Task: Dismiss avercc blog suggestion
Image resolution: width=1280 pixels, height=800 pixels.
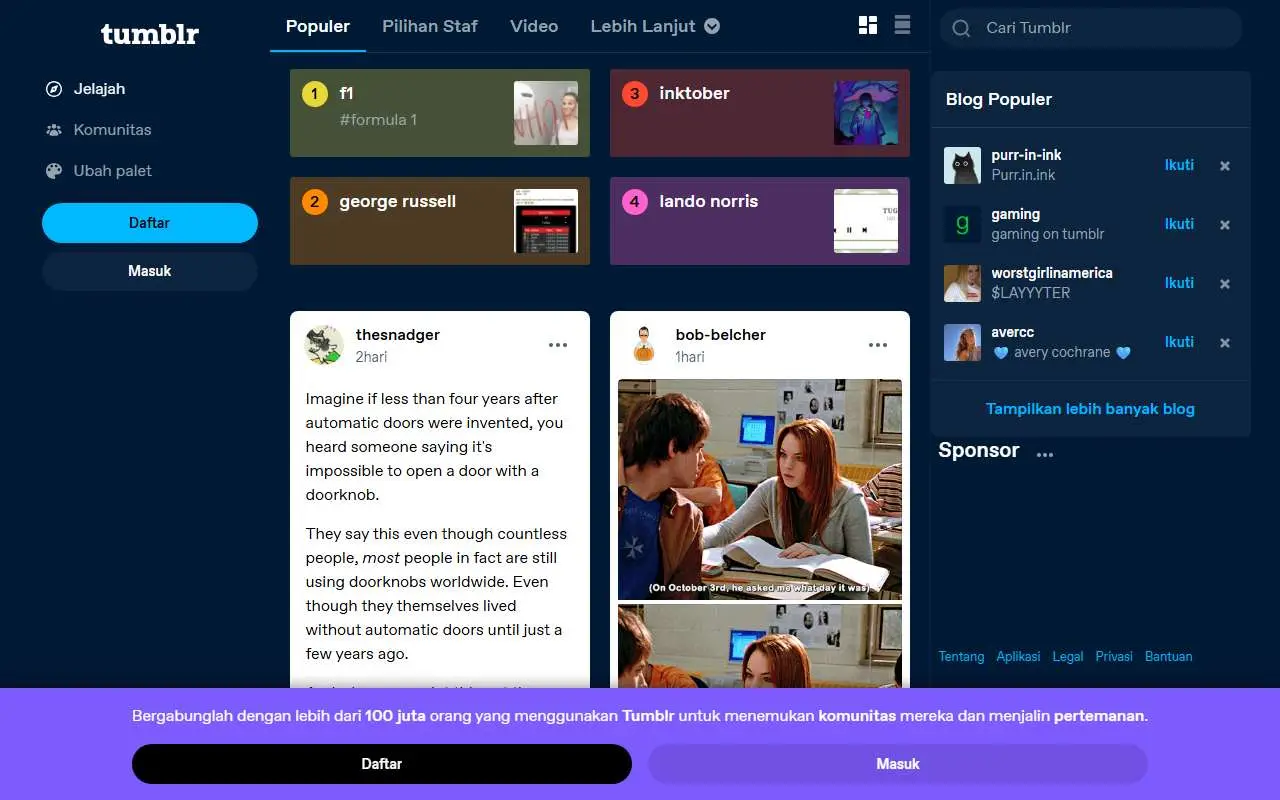Action: coord(1225,343)
